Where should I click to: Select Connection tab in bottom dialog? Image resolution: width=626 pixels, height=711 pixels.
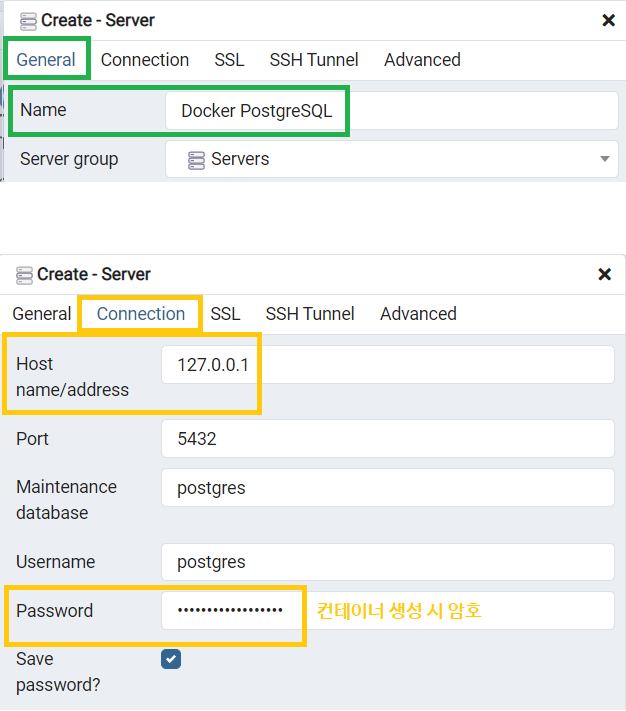(x=141, y=314)
